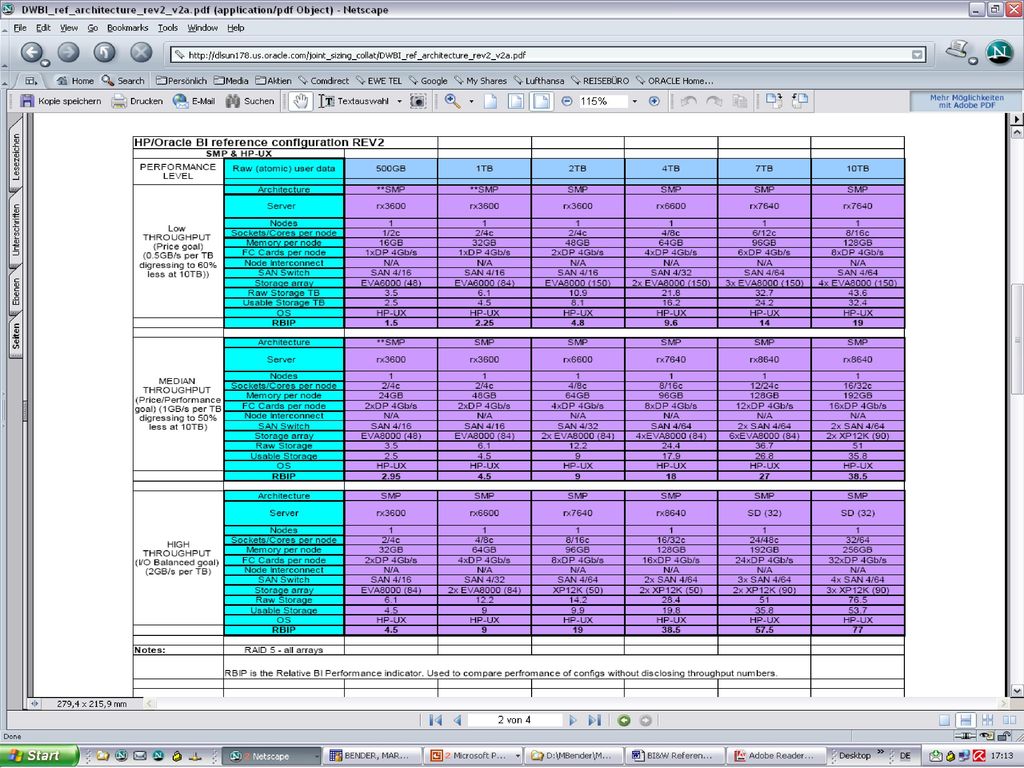Go to previous page arrow
The image size is (1024, 768).
point(457,720)
